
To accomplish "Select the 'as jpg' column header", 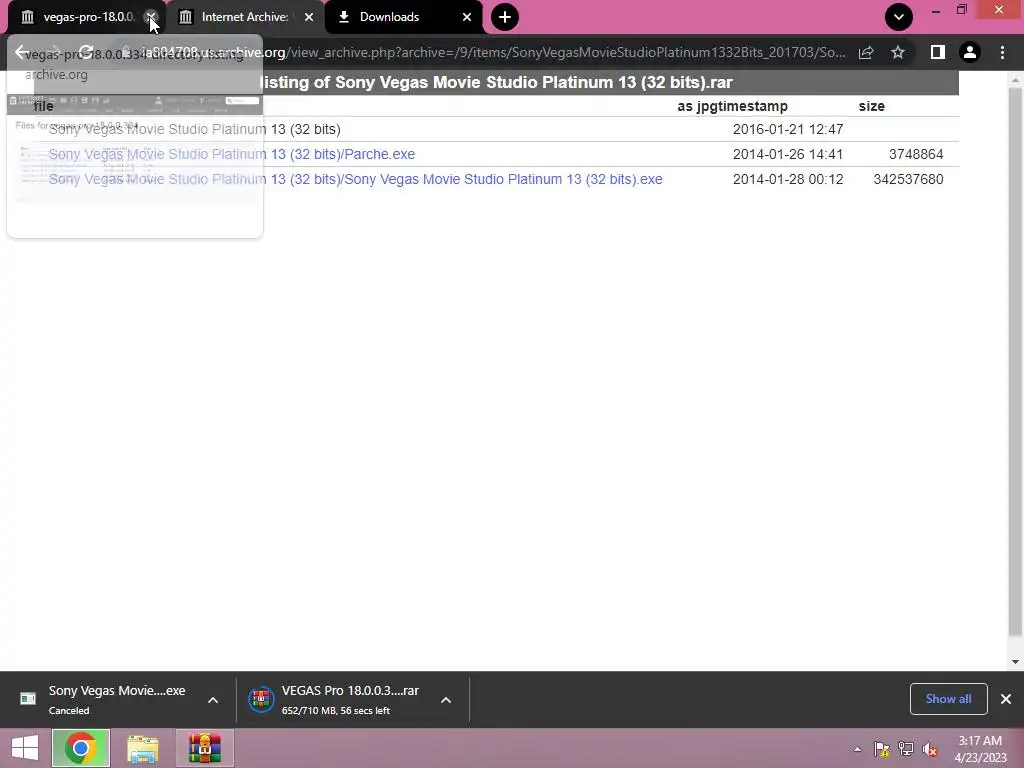I will (x=695, y=106).
